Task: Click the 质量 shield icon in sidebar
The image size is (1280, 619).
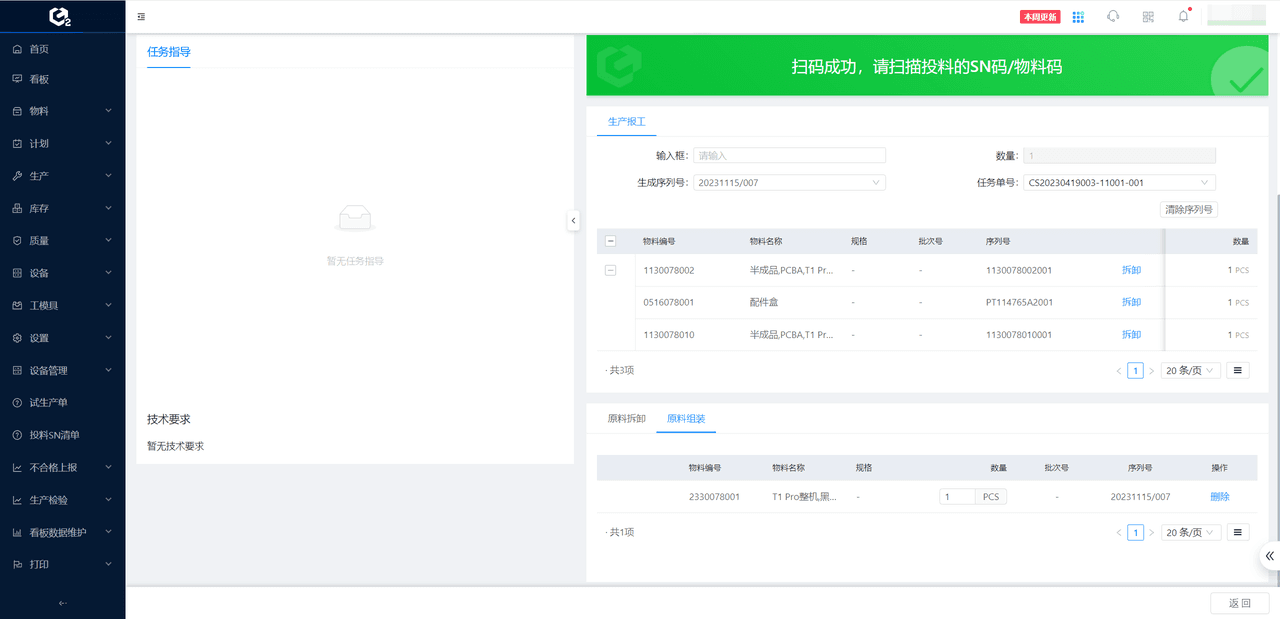Action: [x=17, y=241]
